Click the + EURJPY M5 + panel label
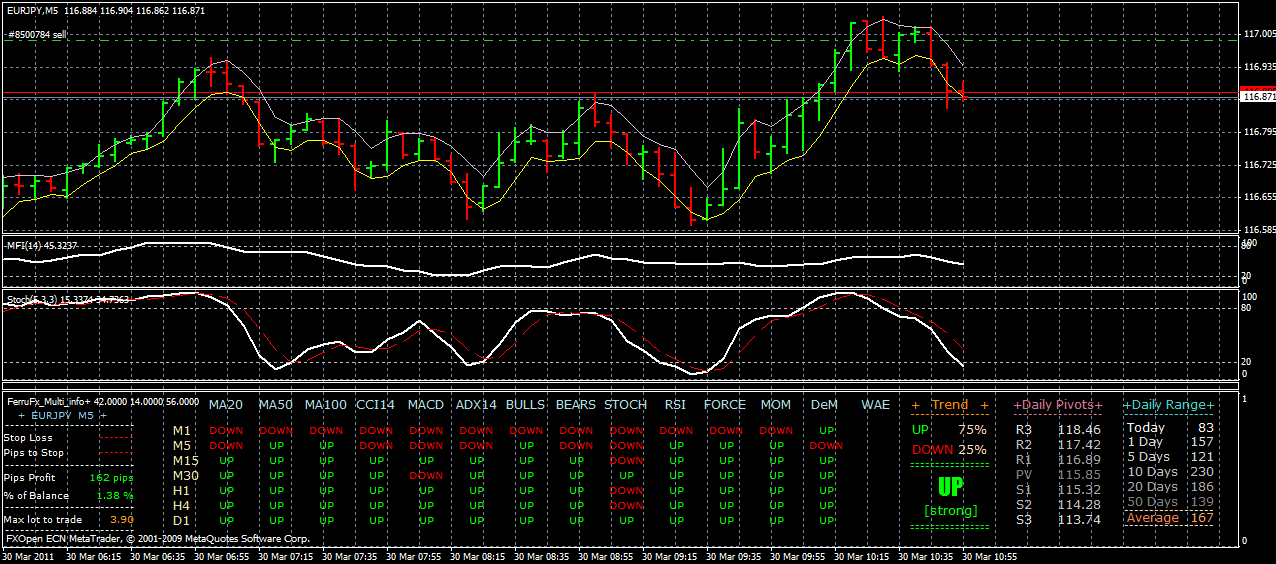This screenshot has height=564, width=1276. (x=62, y=415)
